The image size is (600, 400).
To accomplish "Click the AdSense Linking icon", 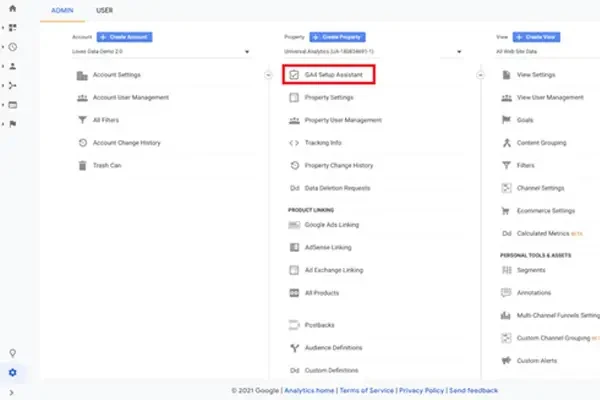I will pyautogui.click(x=294, y=247).
